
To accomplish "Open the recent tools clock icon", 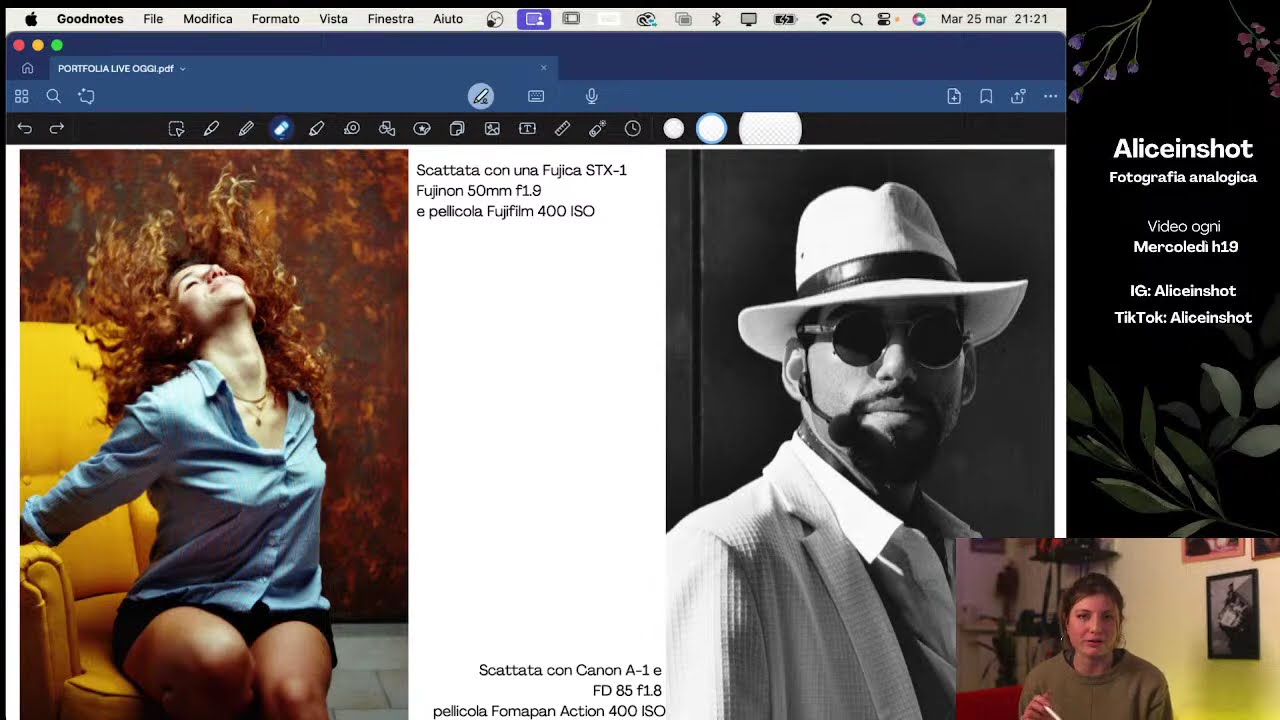I will pyautogui.click(x=633, y=128).
